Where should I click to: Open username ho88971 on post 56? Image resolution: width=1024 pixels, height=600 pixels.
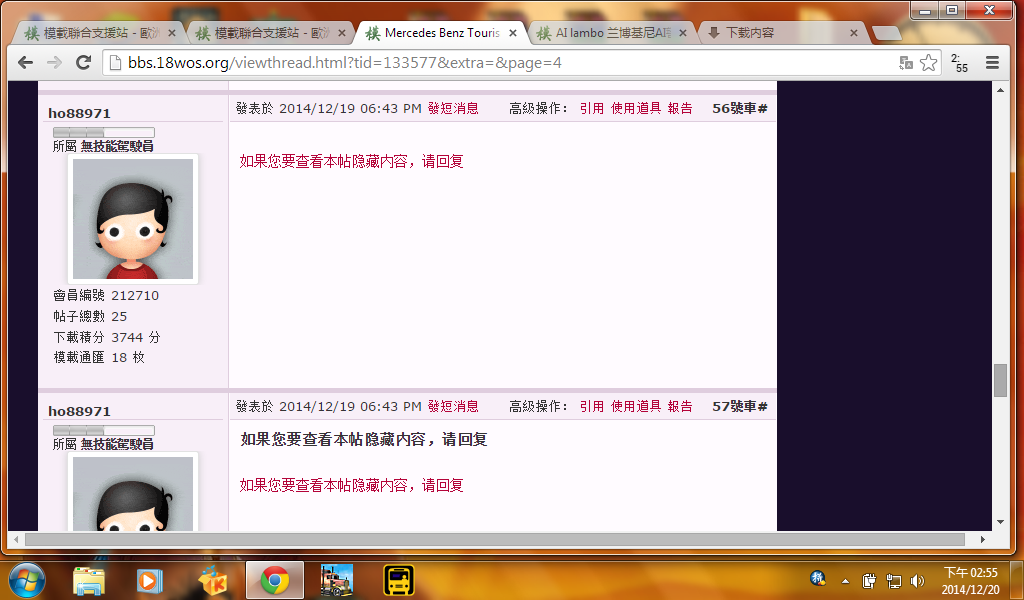(x=79, y=114)
